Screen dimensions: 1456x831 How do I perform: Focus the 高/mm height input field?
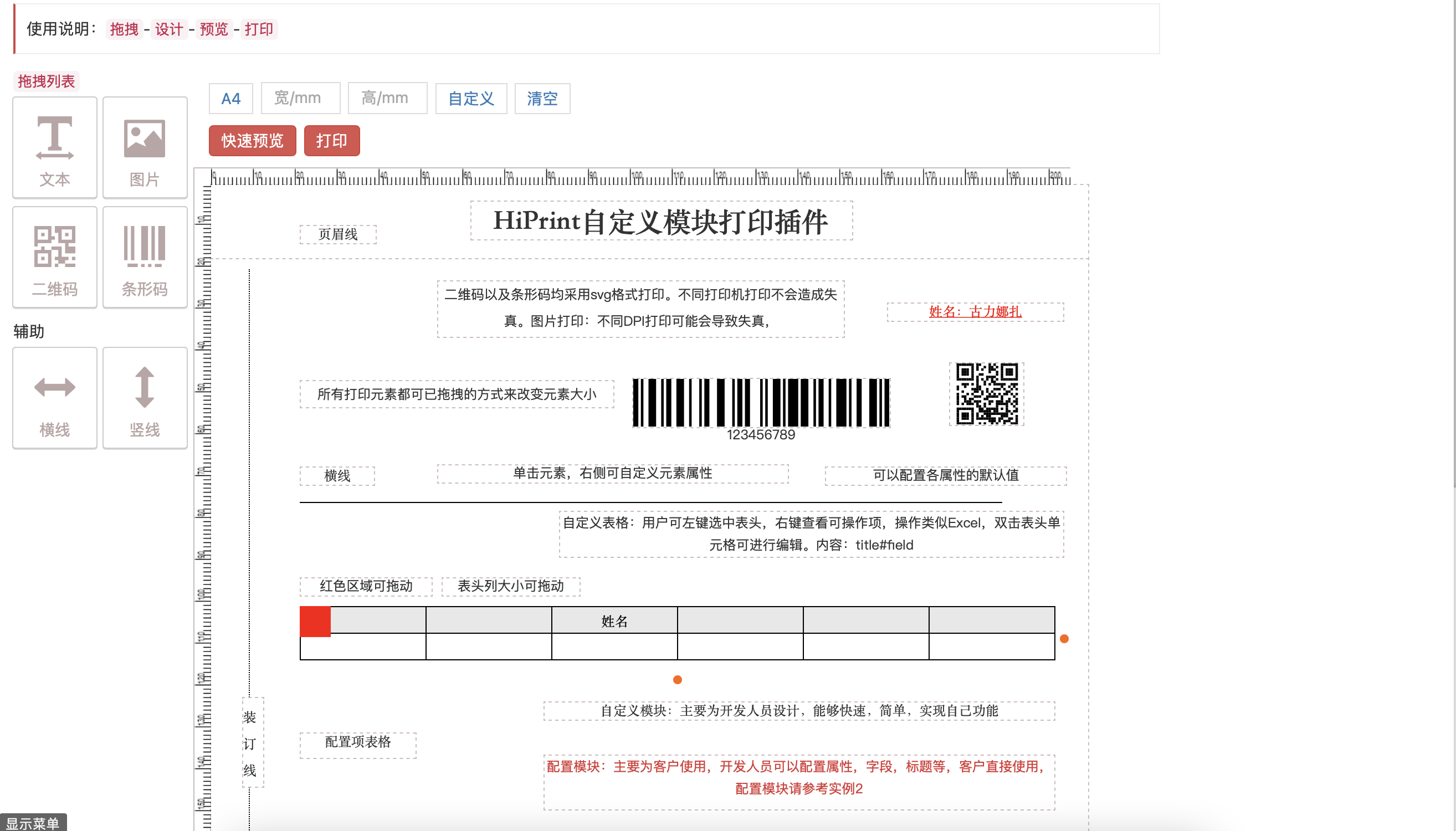pyautogui.click(x=387, y=98)
